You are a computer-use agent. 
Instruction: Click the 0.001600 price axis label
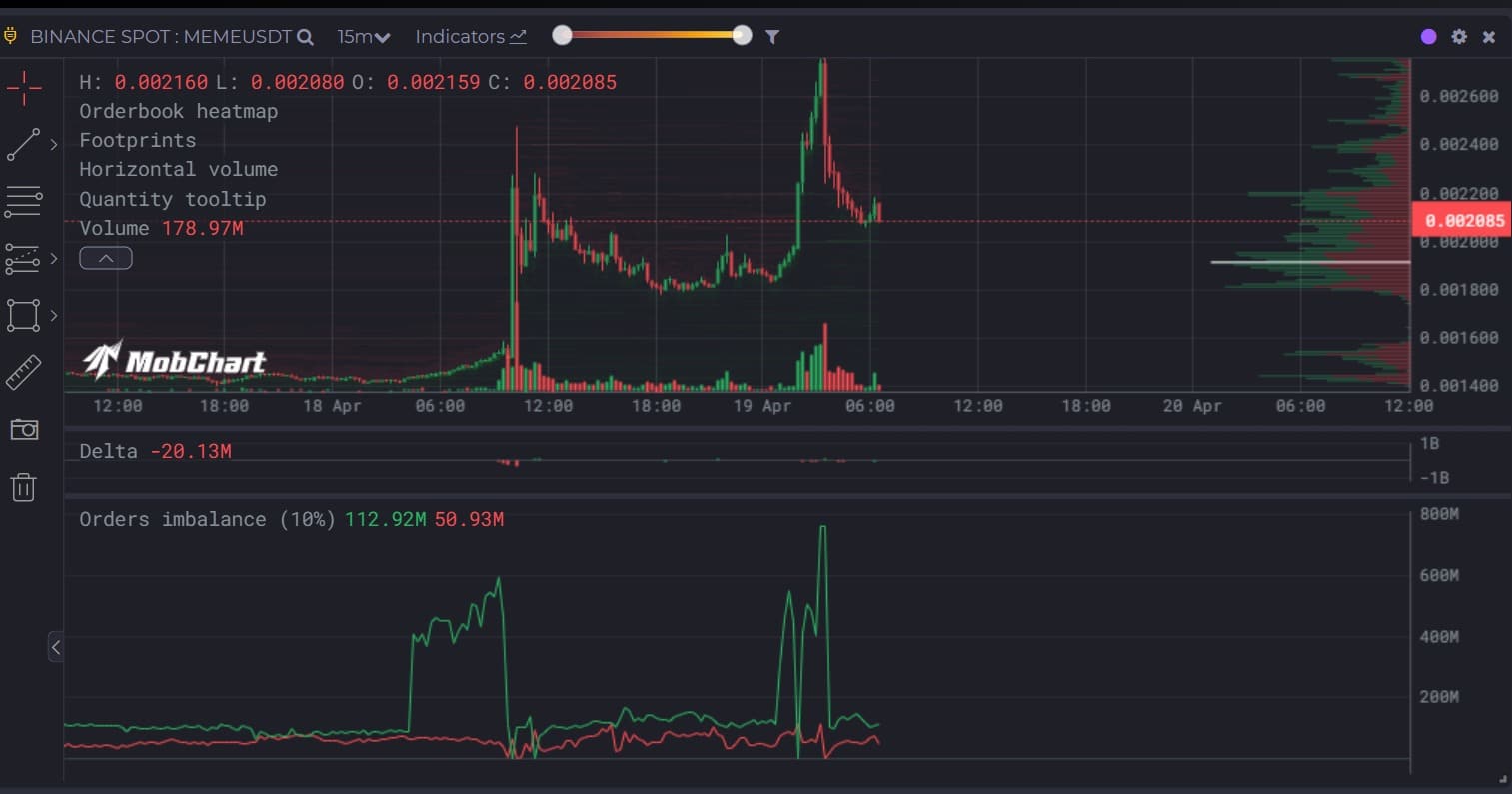click(1459, 338)
